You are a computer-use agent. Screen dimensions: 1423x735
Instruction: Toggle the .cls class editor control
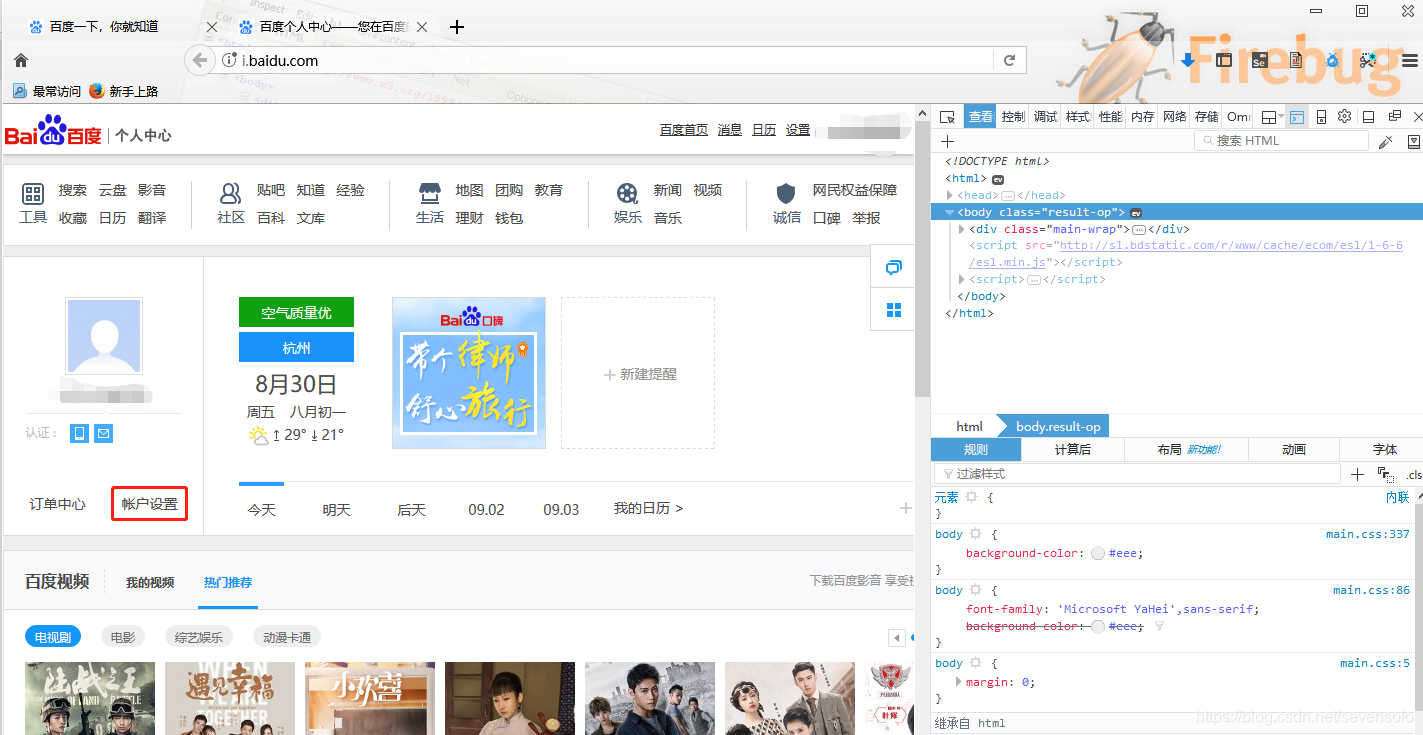click(1412, 474)
